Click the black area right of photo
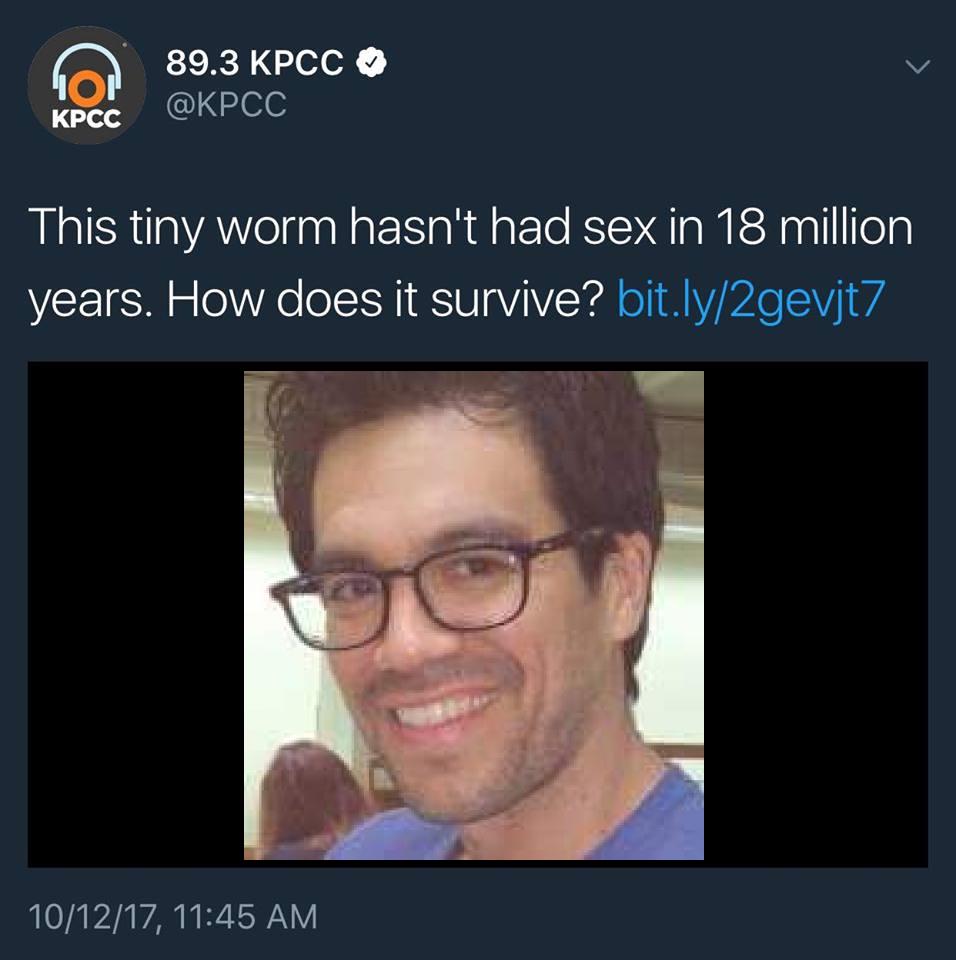The width and height of the screenshot is (956, 960). pyautogui.click(x=816, y=615)
